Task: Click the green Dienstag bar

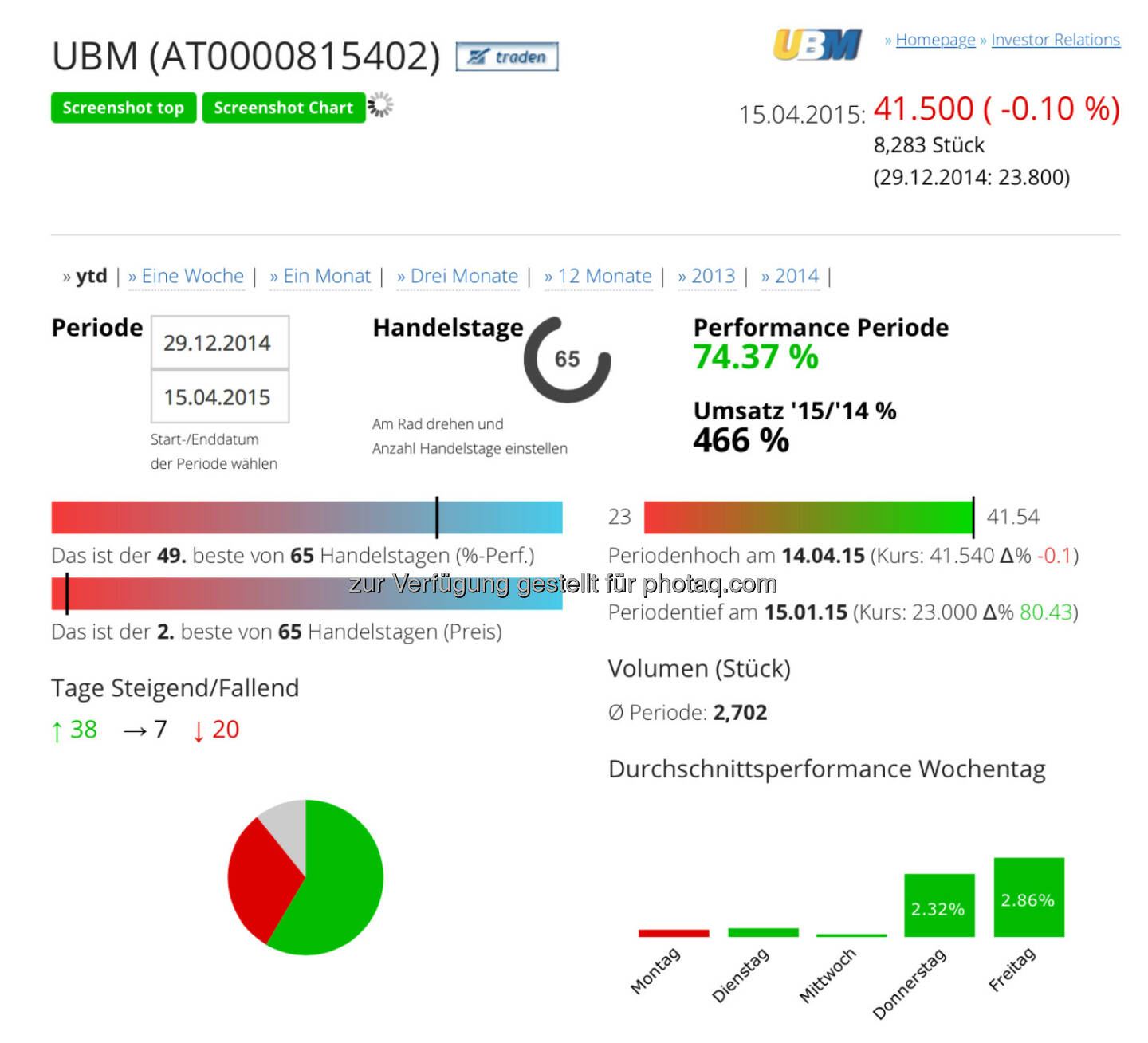Action: click(x=763, y=932)
